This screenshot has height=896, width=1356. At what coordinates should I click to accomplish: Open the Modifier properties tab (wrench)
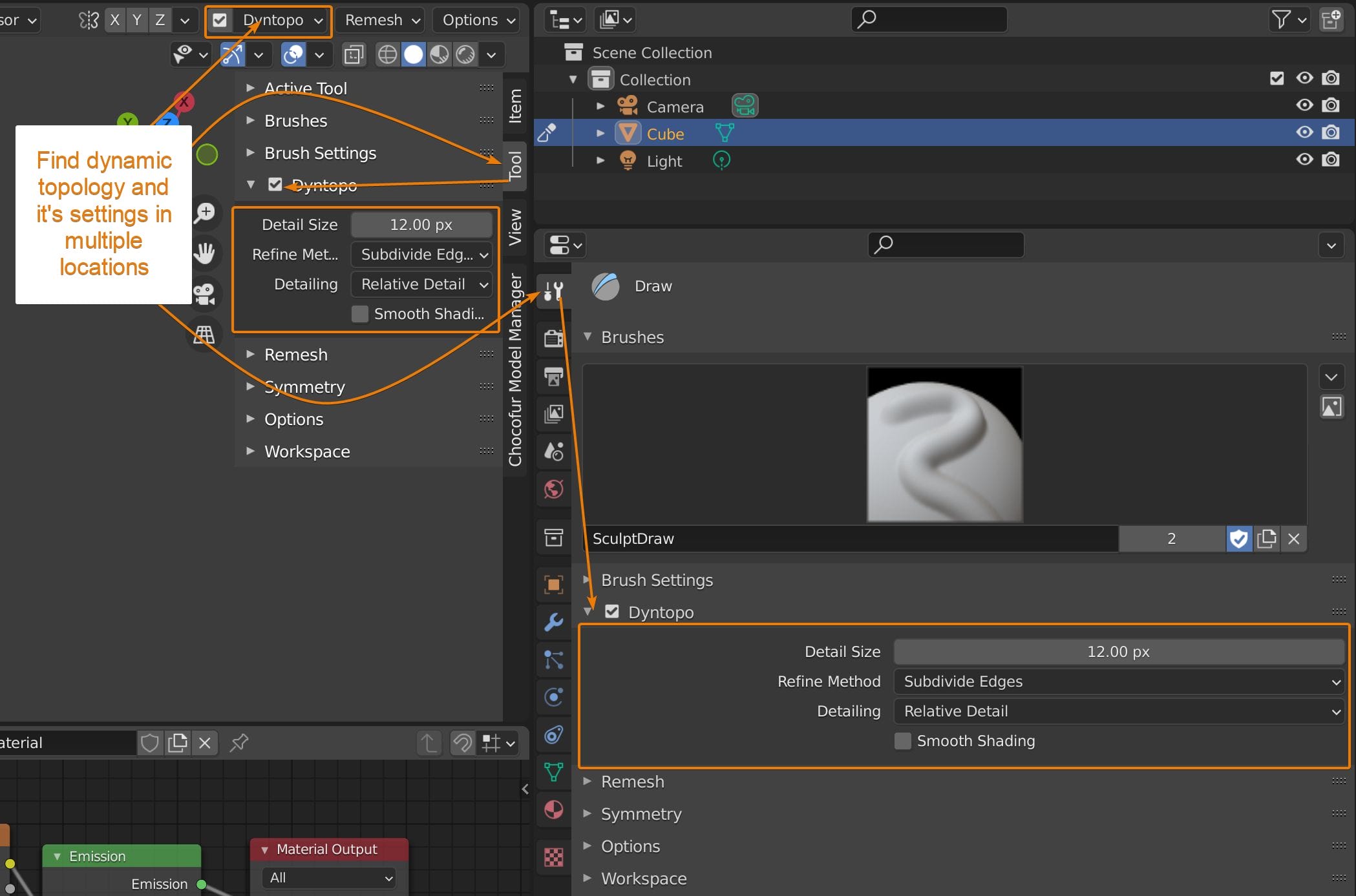[553, 621]
